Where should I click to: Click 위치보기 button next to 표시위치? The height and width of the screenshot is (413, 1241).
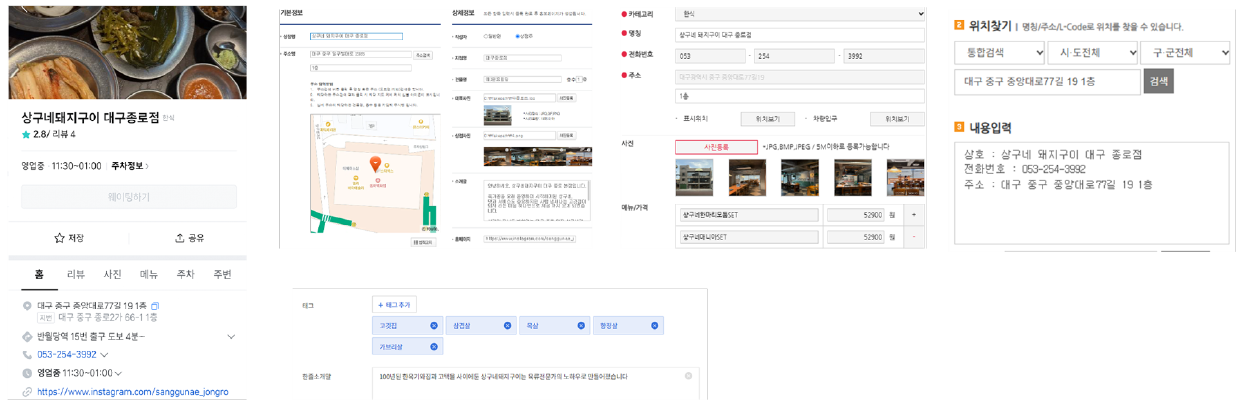[767, 118]
